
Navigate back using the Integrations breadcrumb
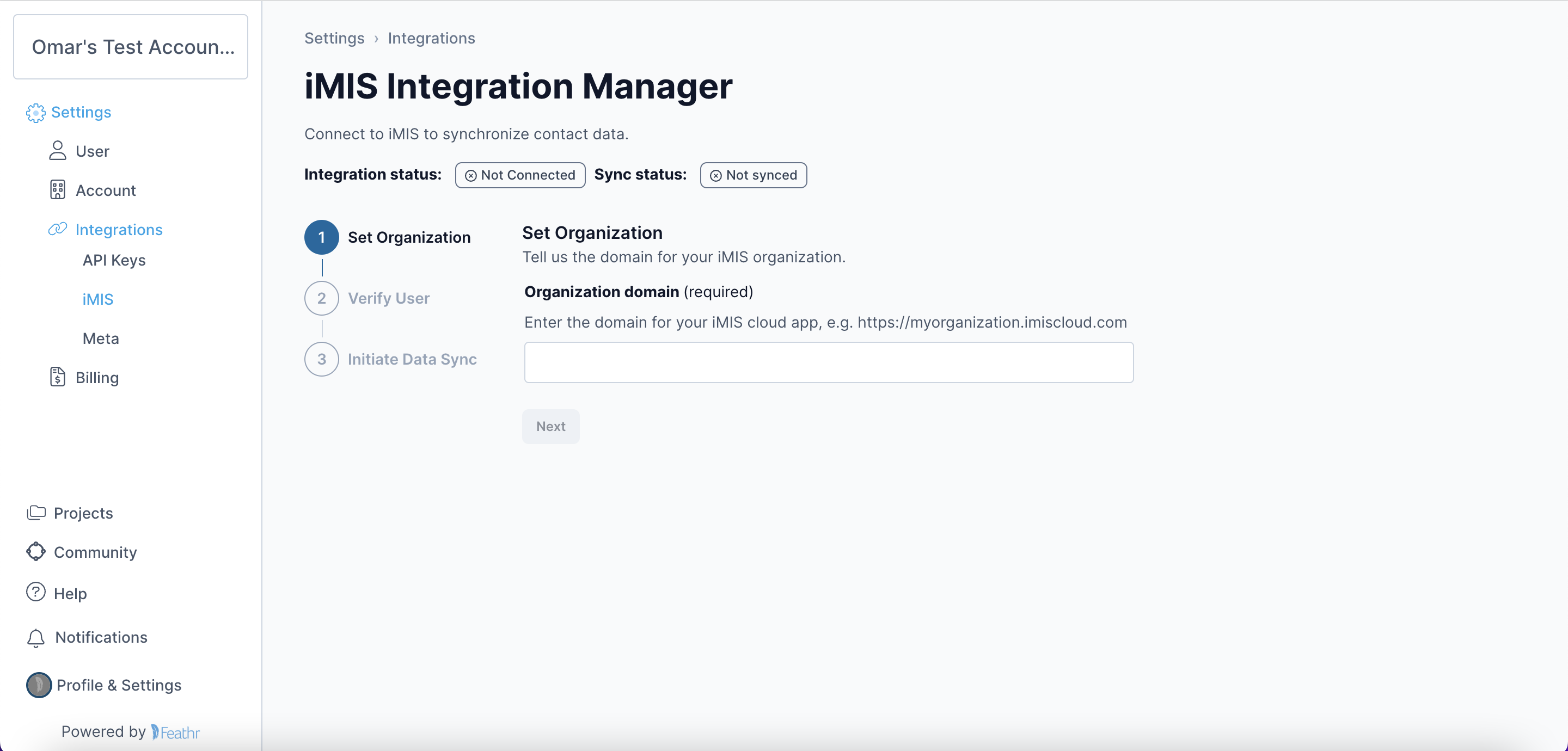(431, 38)
